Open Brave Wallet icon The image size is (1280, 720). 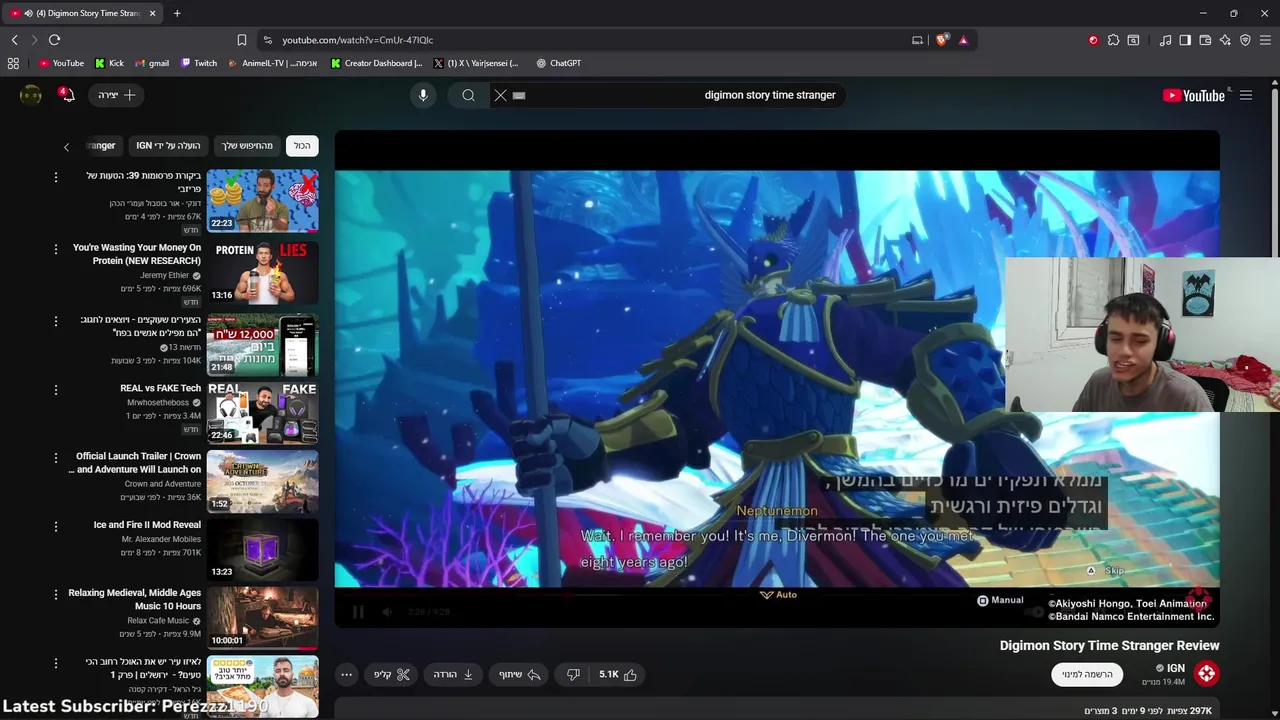tap(1205, 40)
